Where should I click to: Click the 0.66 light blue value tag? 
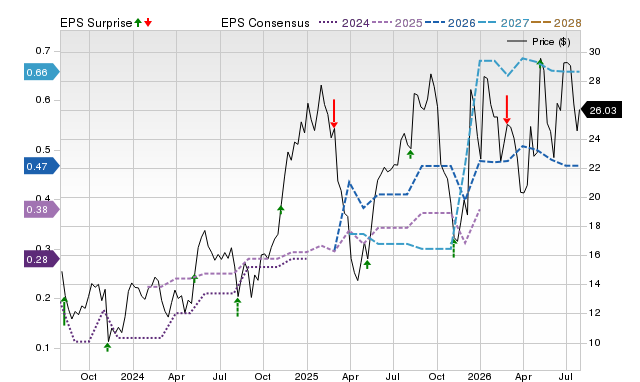click(x=42, y=72)
